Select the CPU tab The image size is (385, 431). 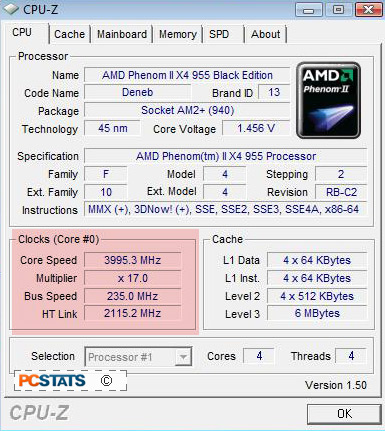point(22,32)
